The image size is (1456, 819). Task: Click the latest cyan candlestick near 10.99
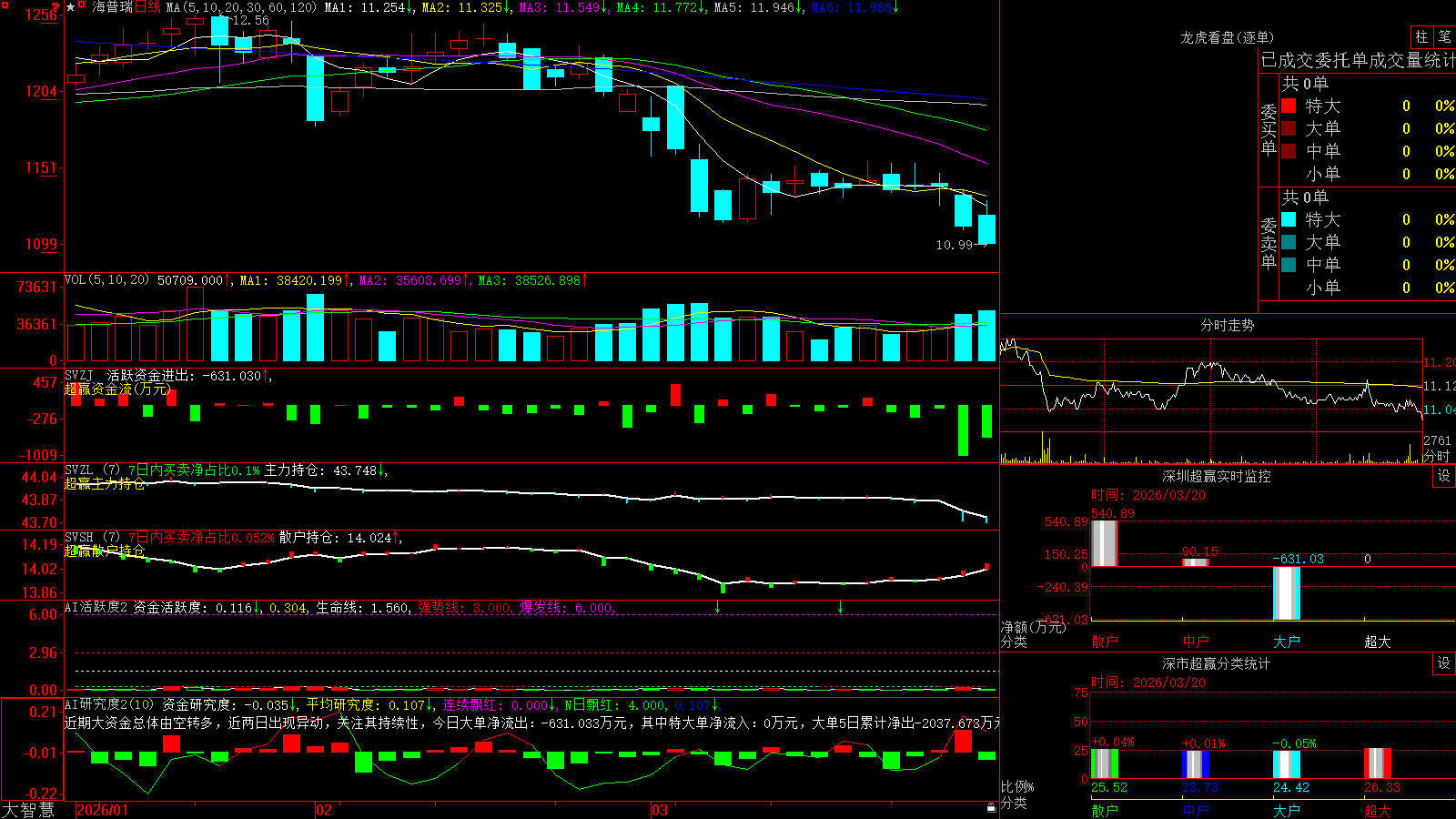click(986, 228)
